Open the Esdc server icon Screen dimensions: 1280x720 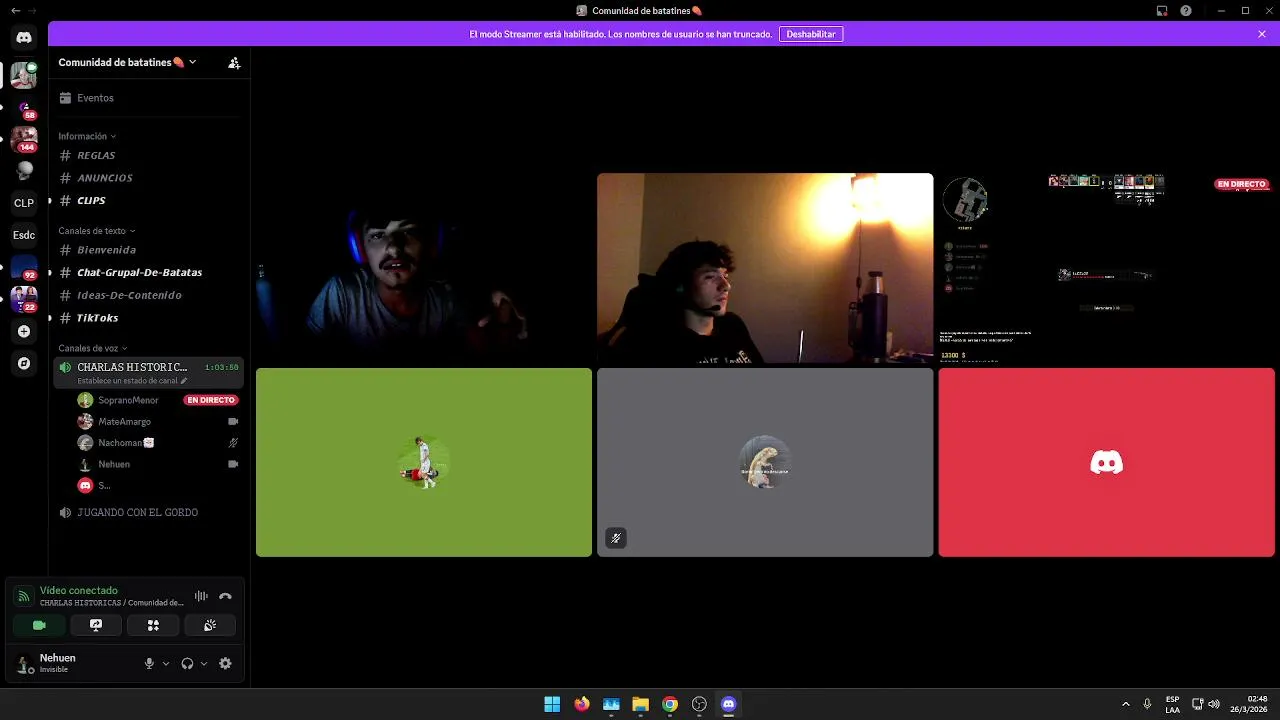point(24,235)
